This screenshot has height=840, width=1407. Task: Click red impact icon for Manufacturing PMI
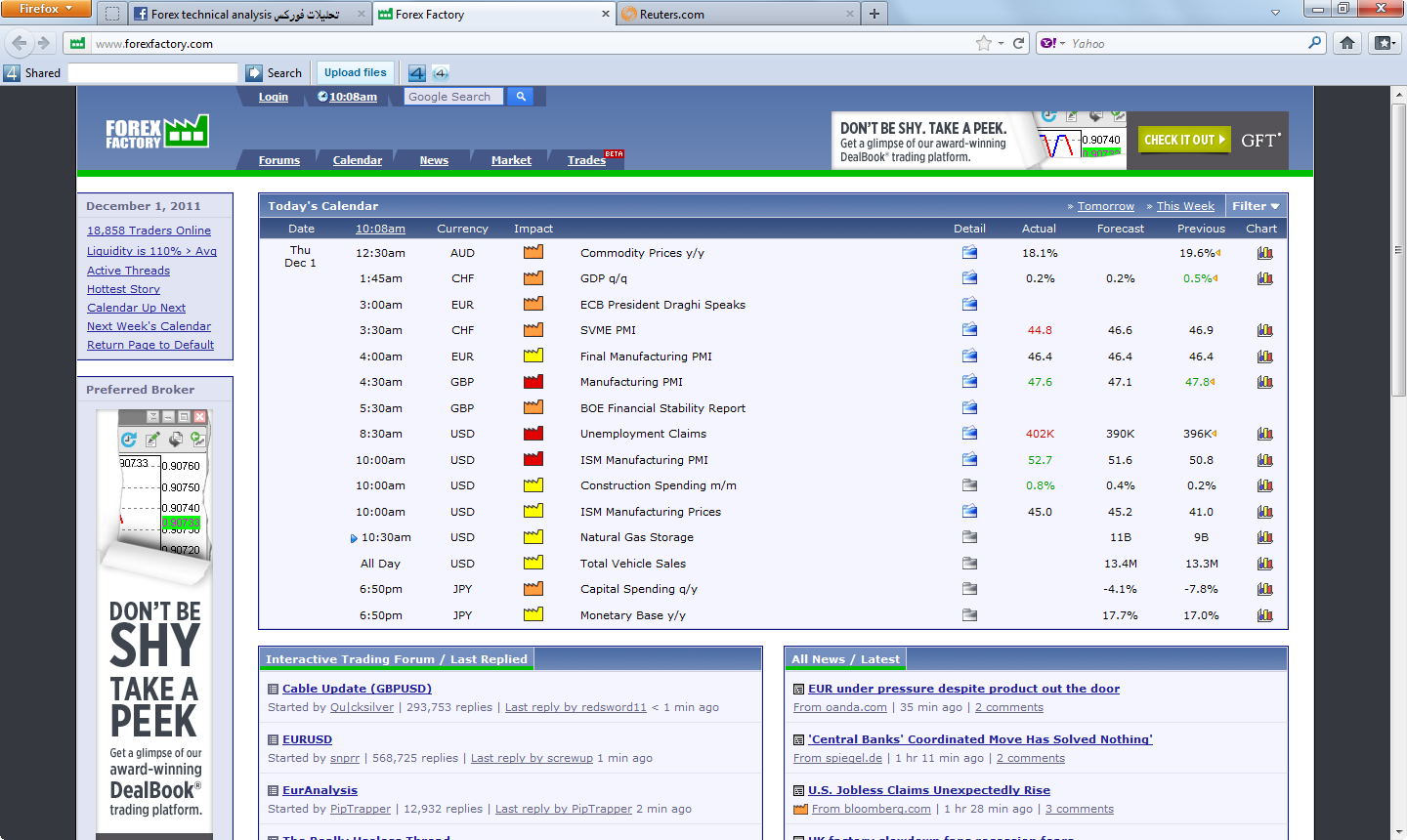tap(533, 381)
